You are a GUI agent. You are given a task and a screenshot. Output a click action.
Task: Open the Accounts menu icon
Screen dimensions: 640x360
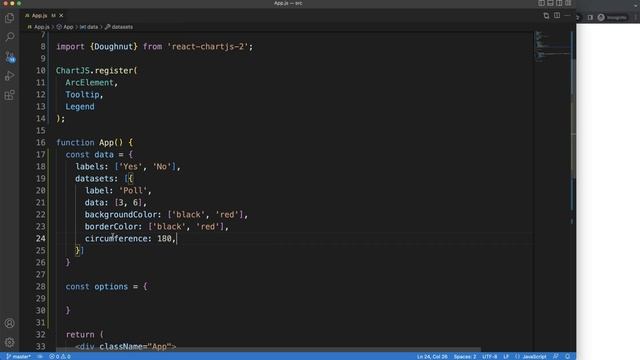coord(9,323)
